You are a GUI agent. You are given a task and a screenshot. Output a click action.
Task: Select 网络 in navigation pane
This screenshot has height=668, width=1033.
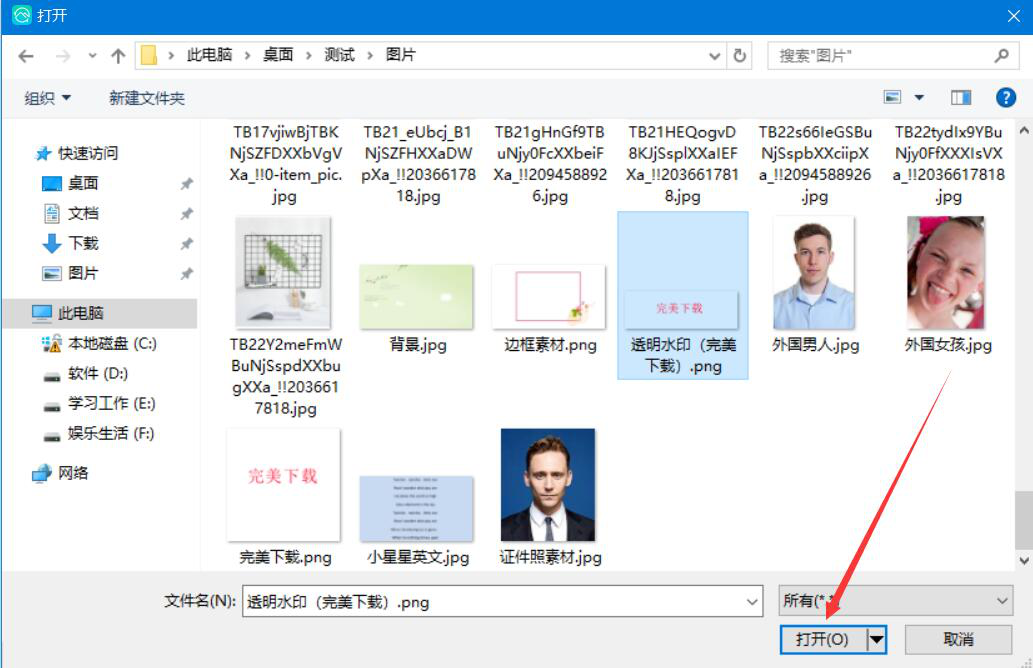point(72,473)
